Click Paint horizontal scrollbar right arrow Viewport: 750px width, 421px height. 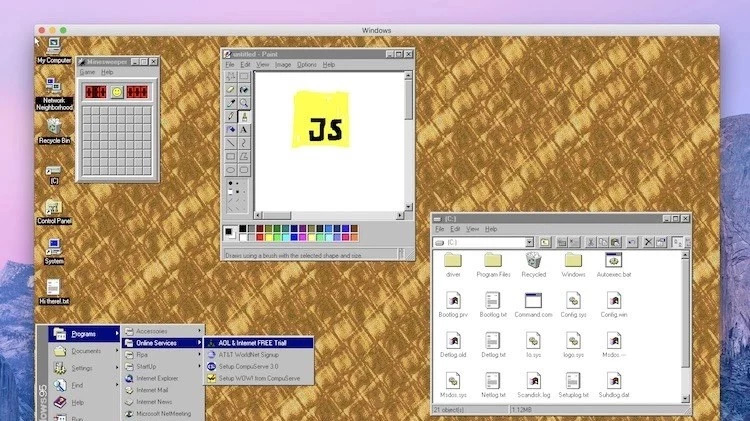click(x=400, y=216)
